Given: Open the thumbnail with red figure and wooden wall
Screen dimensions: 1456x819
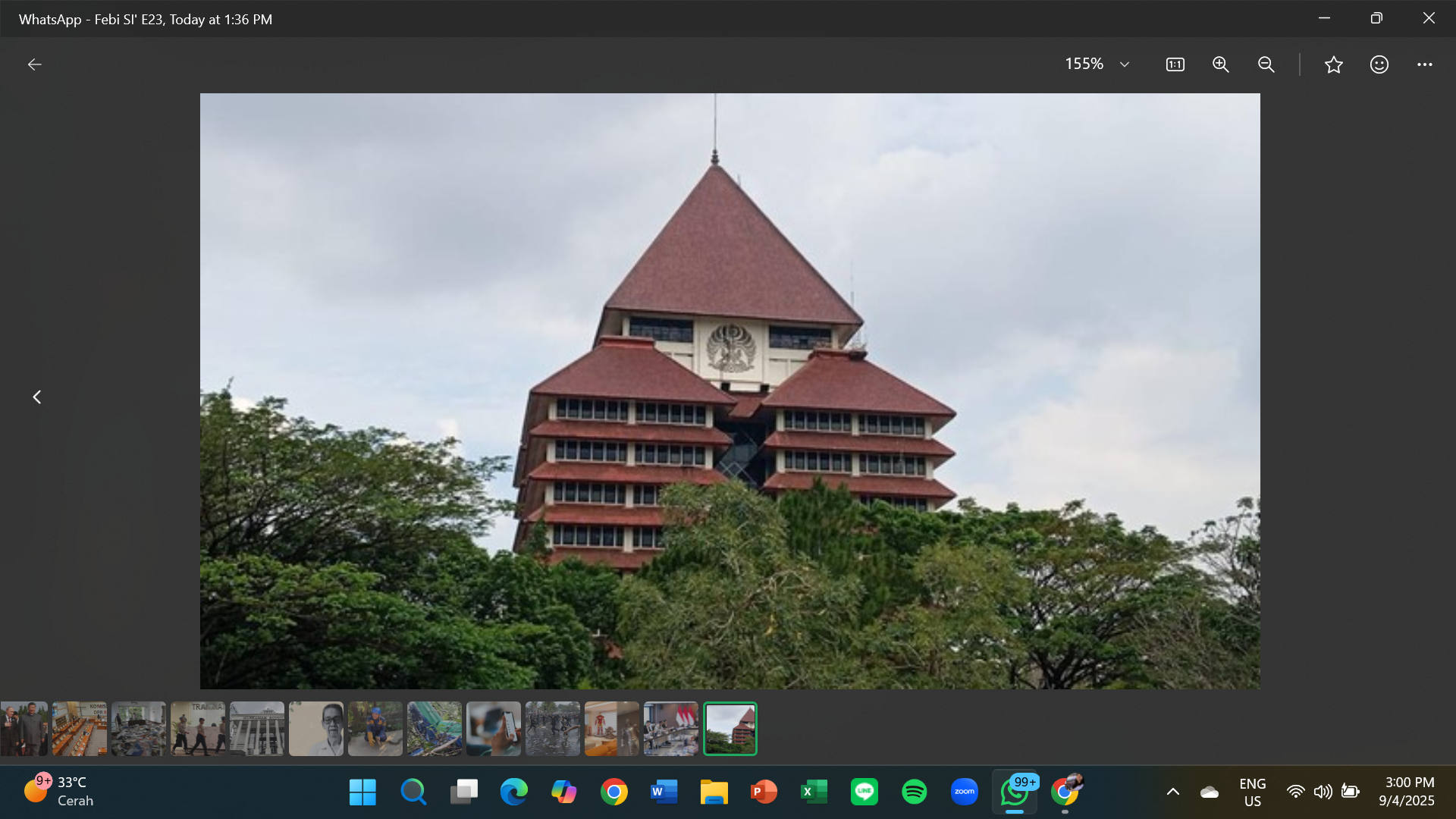Looking at the screenshot, I should pos(612,729).
